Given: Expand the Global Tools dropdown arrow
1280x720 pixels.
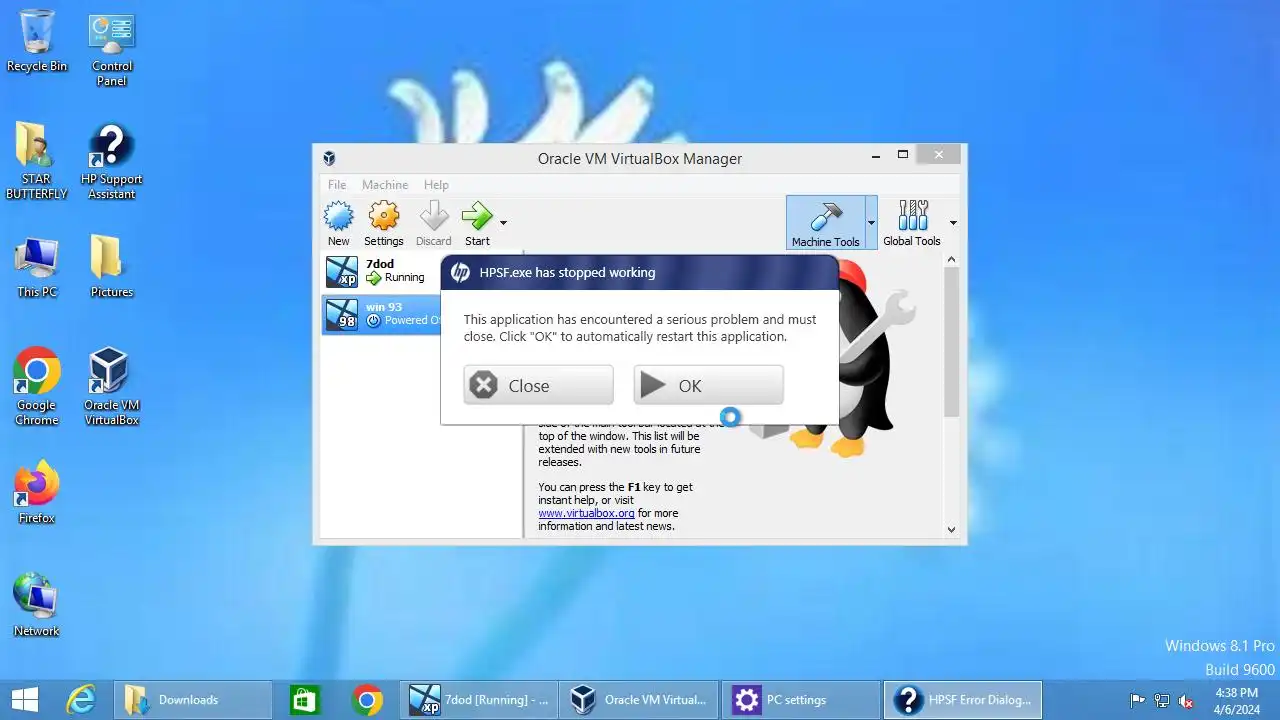Looking at the screenshot, I should click(952, 223).
